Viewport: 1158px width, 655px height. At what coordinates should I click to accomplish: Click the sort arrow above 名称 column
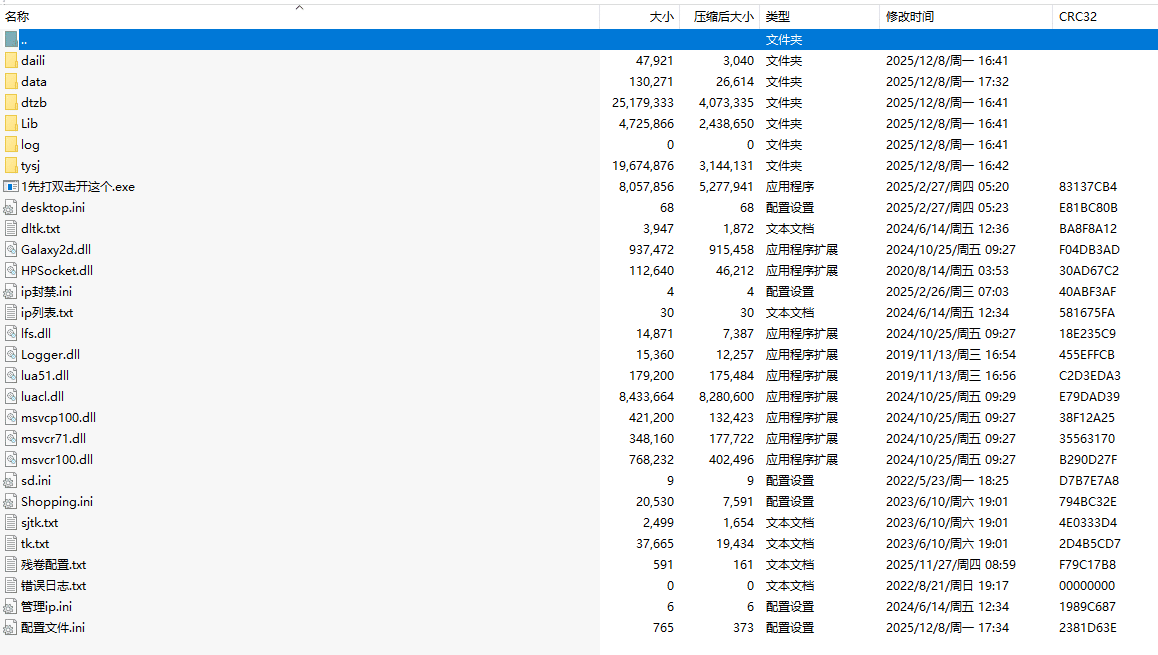tap(299, 7)
